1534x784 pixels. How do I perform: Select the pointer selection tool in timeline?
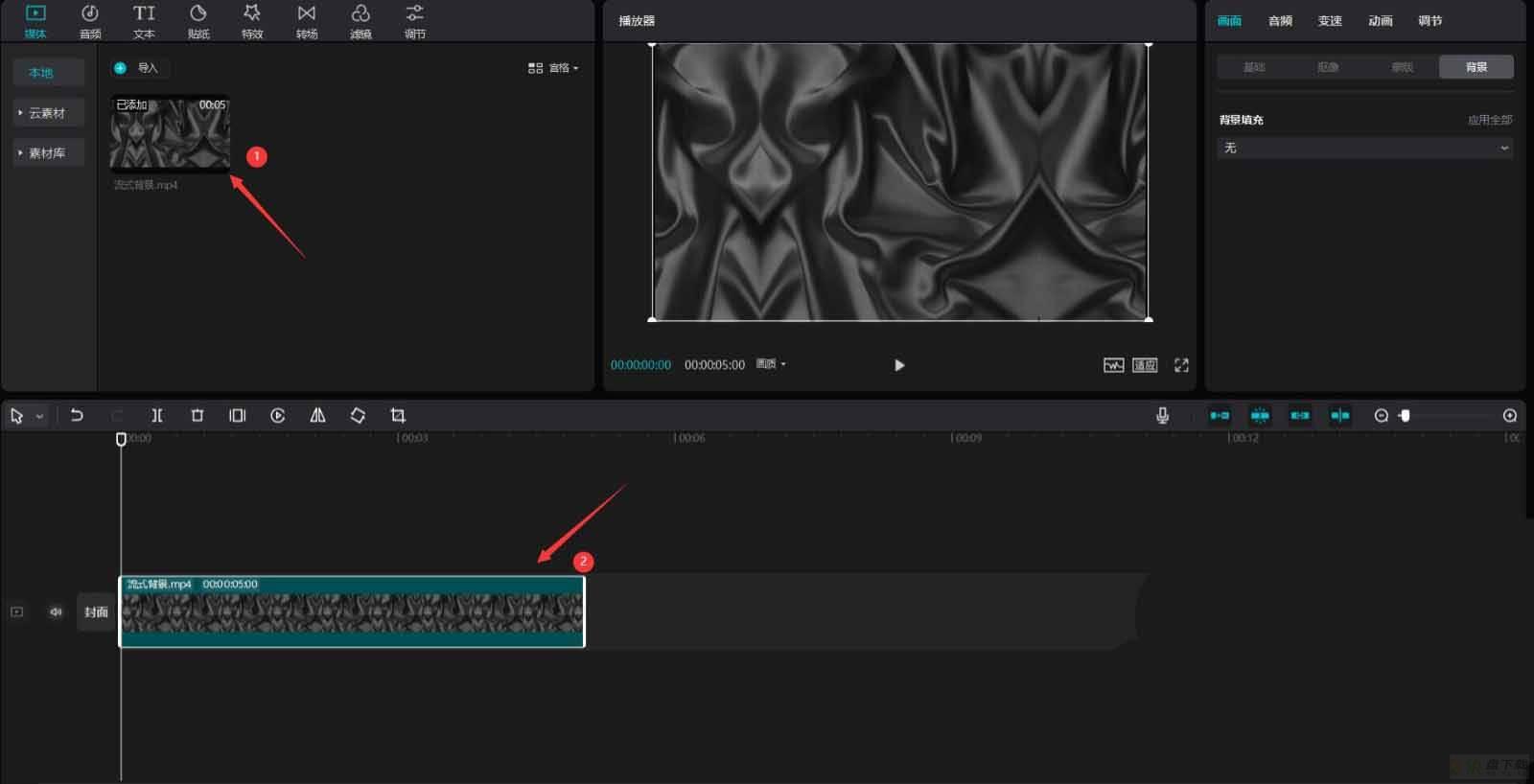coord(16,416)
